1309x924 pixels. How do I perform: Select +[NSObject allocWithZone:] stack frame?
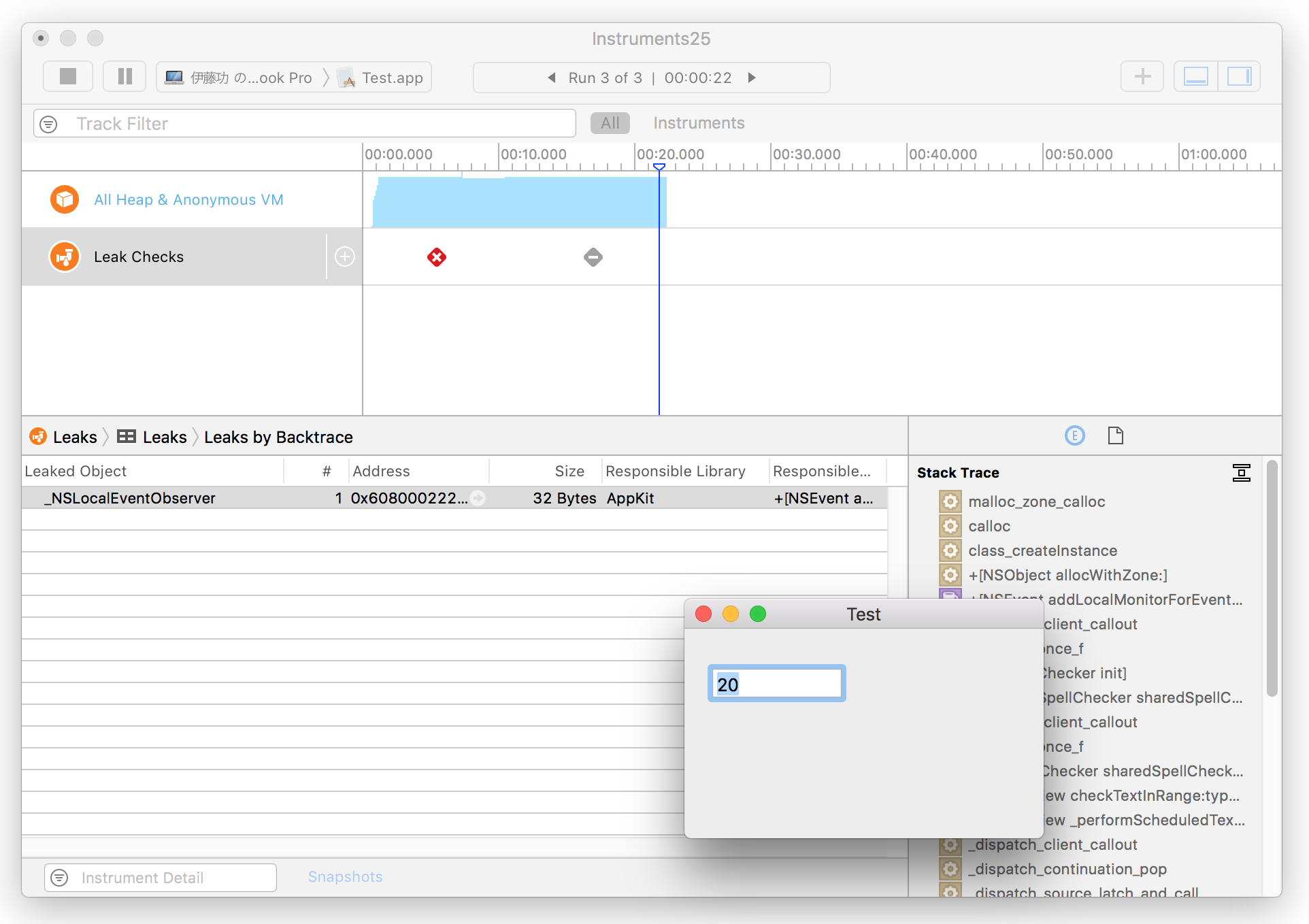point(1067,575)
